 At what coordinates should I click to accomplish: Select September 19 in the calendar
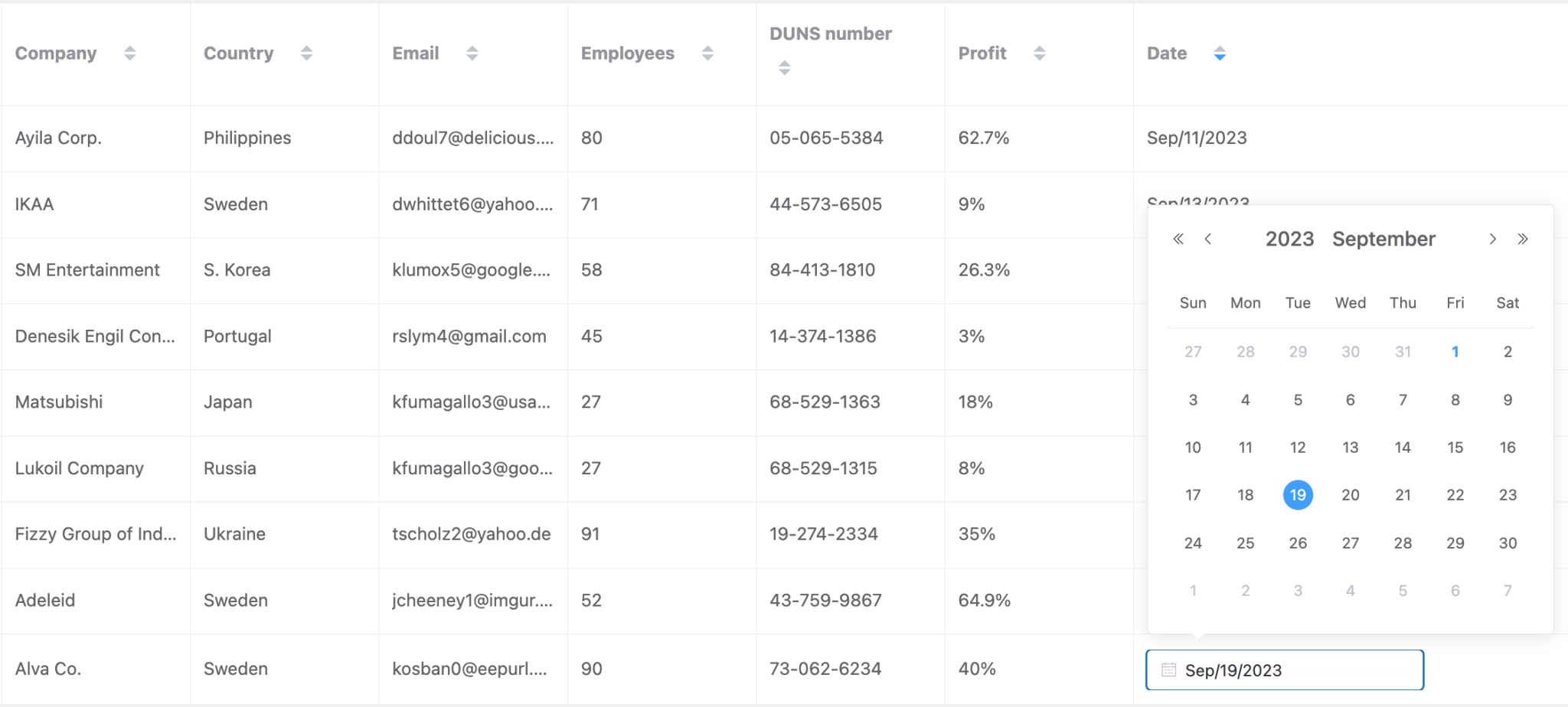1298,495
